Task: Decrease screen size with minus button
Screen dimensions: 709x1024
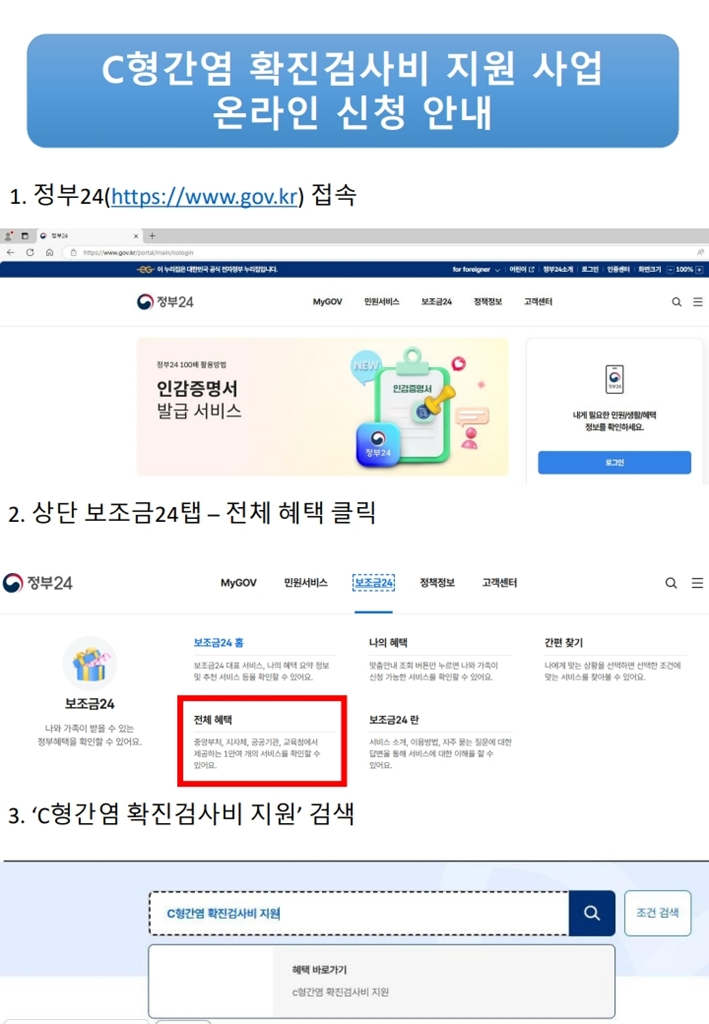Action: point(670,269)
